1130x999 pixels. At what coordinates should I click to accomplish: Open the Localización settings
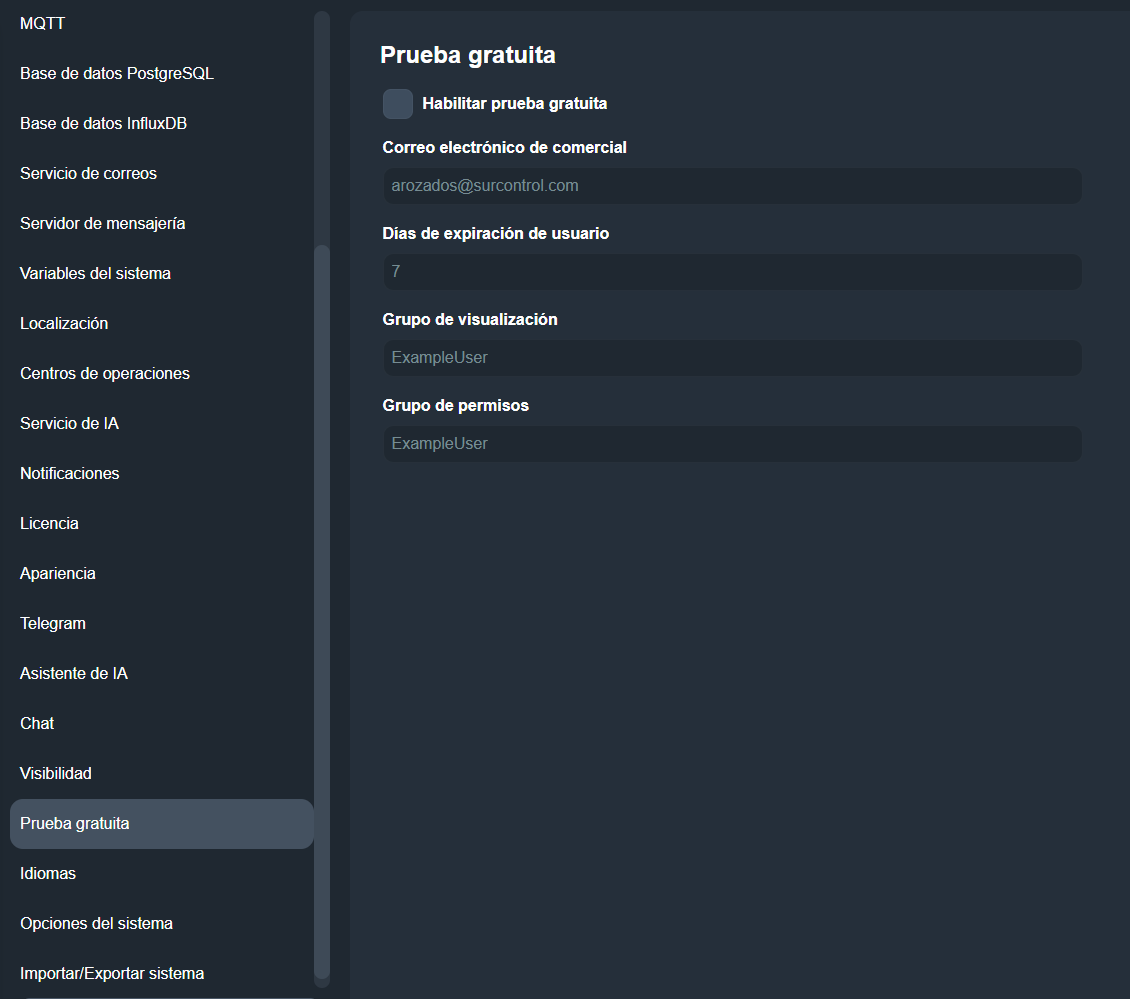click(64, 323)
